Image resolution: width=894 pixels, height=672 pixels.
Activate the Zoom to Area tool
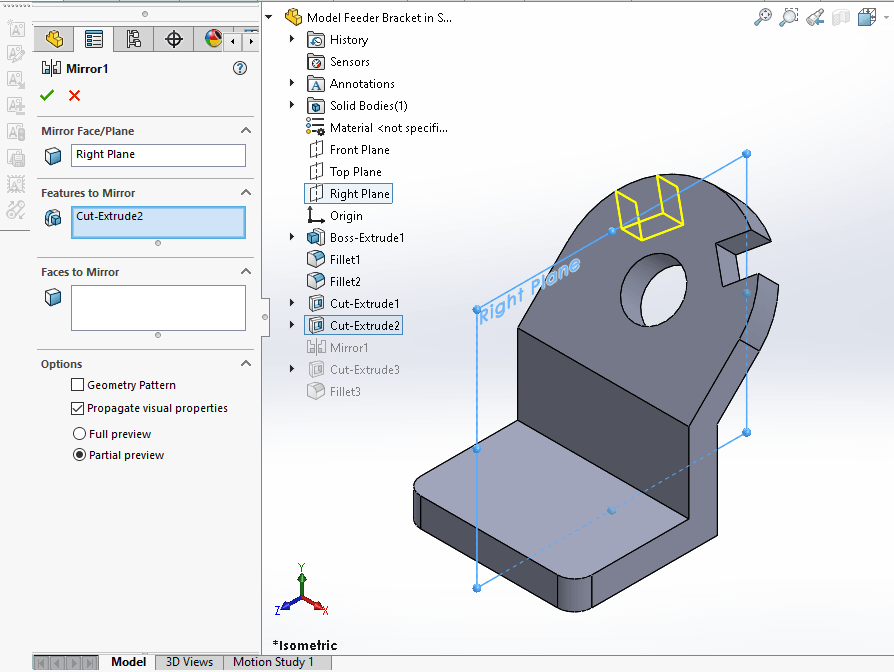(x=789, y=16)
